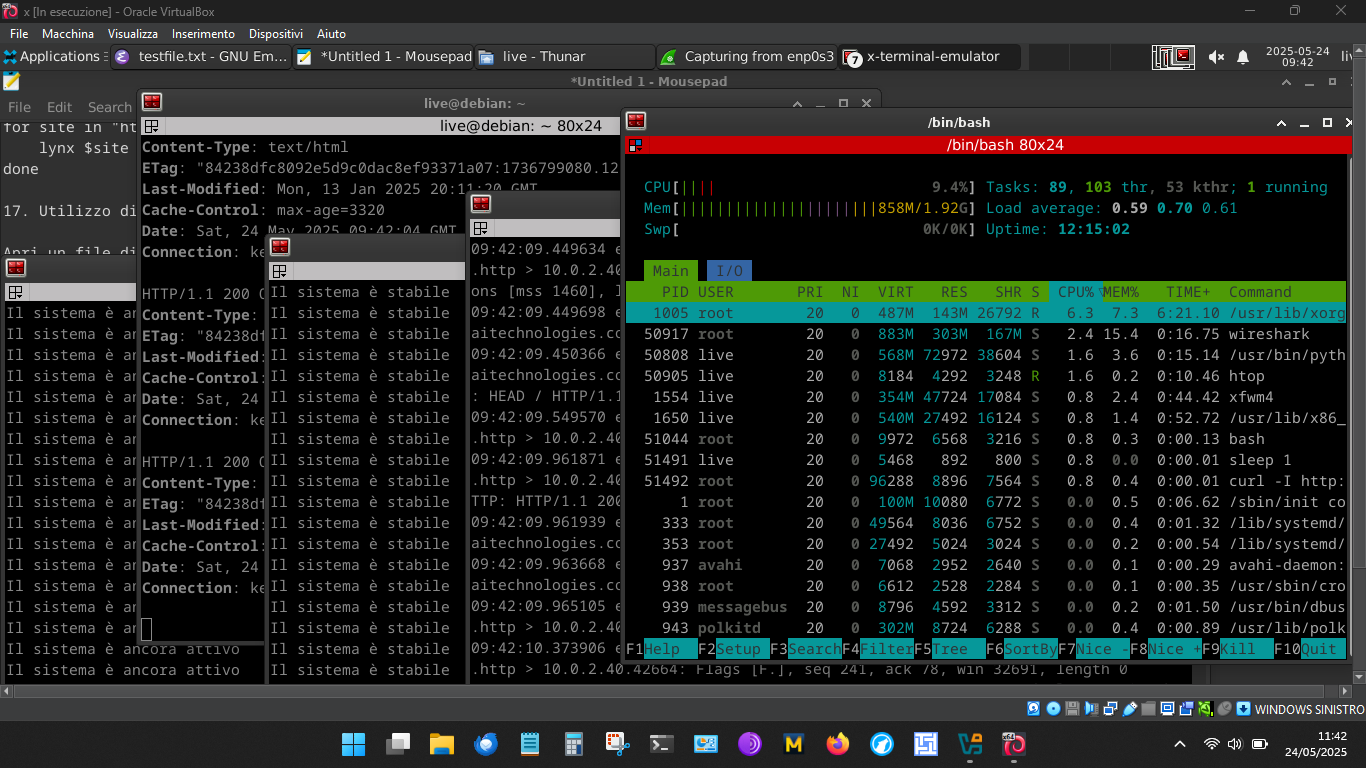
Task: Open Mousepad's Edit menu
Action: (59, 107)
